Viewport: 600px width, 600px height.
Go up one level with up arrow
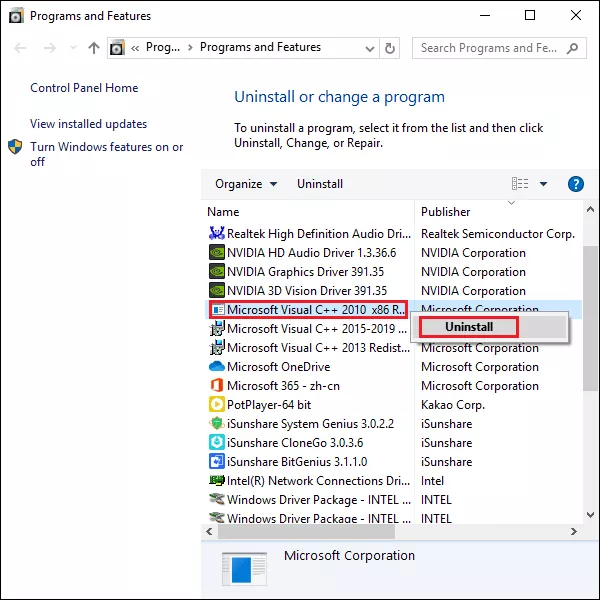(94, 48)
